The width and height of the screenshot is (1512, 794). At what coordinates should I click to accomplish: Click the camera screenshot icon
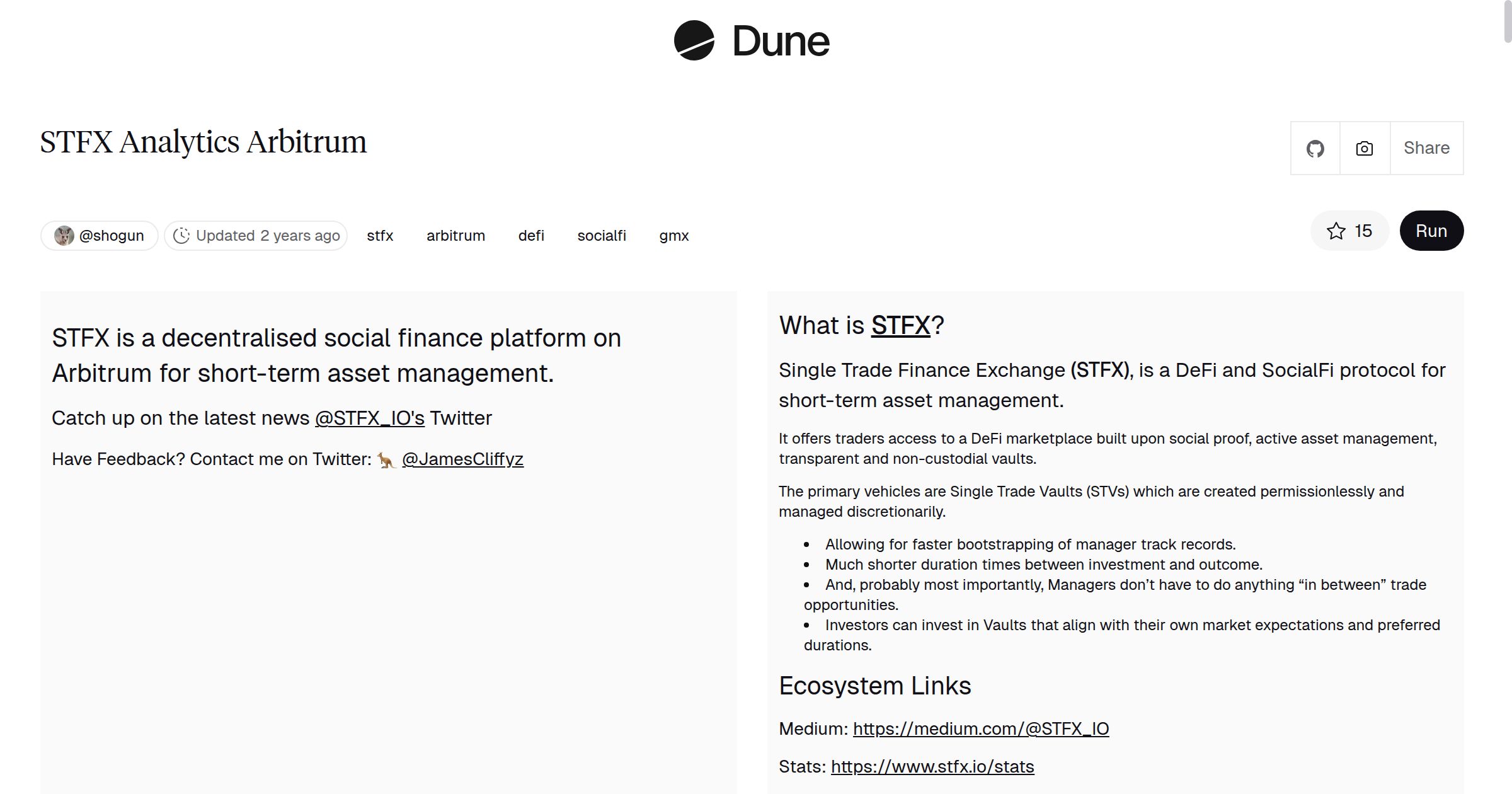[1363, 148]
